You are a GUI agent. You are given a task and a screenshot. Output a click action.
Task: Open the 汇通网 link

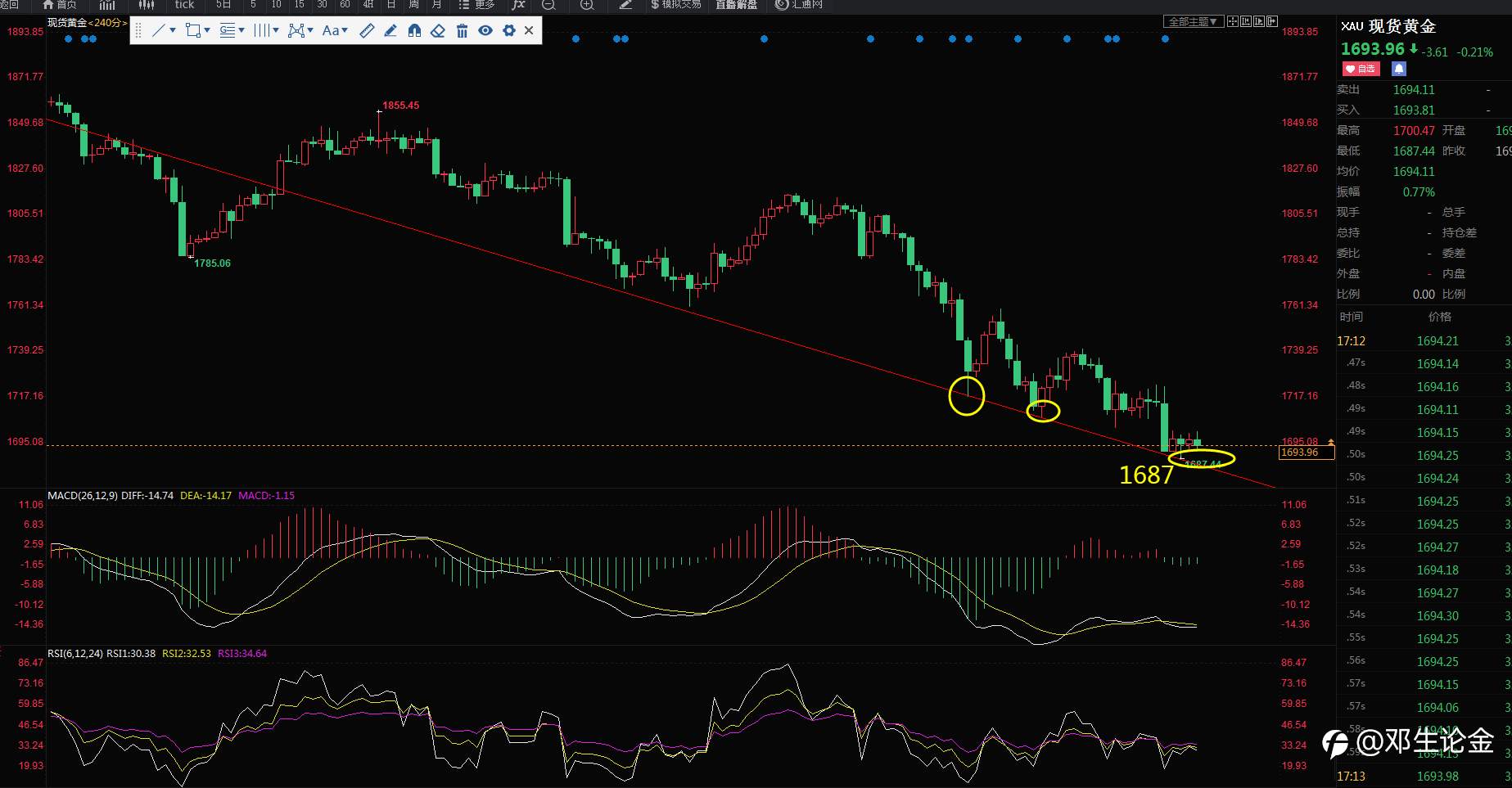799,4
